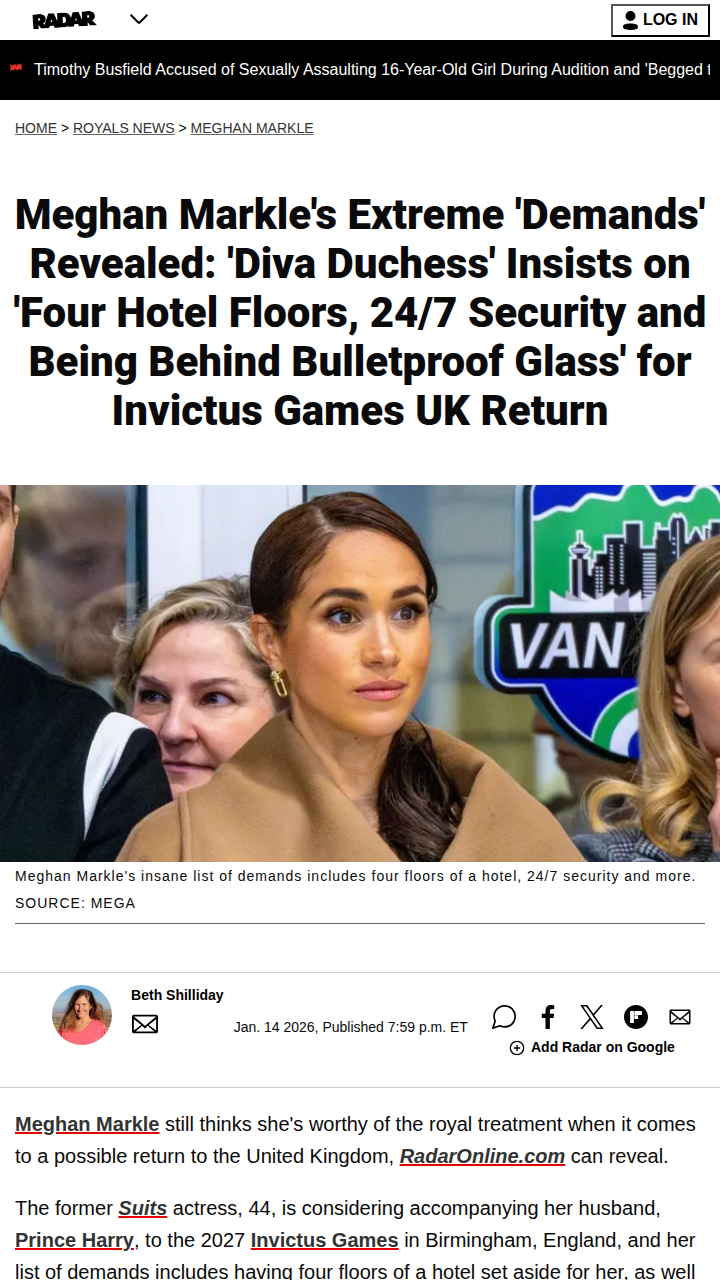This screenshot has height=1280, width=720.
Task: Click Add Radar on Google
Action: click(x=592, y=1047)
